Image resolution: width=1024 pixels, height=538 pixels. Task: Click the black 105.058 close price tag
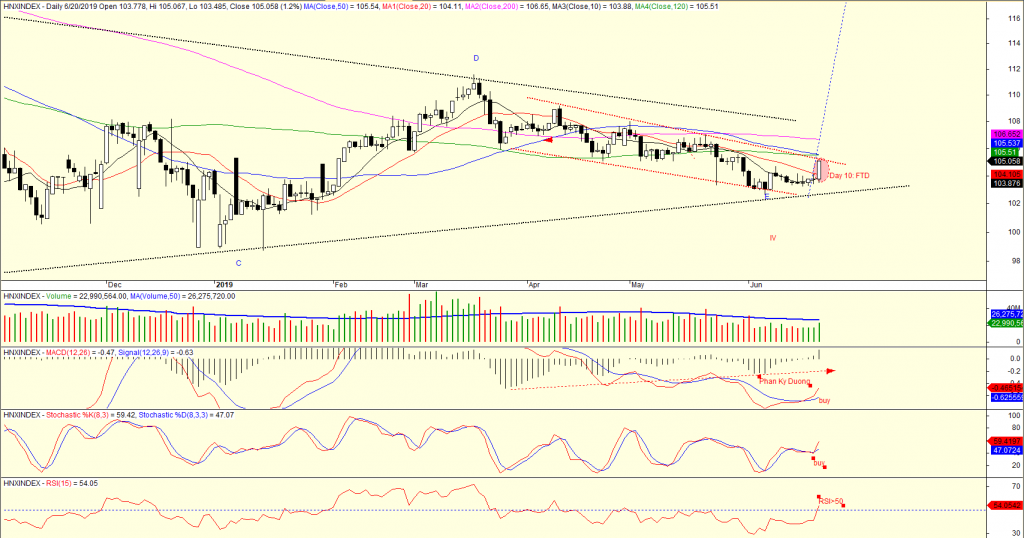(1004, 160)
